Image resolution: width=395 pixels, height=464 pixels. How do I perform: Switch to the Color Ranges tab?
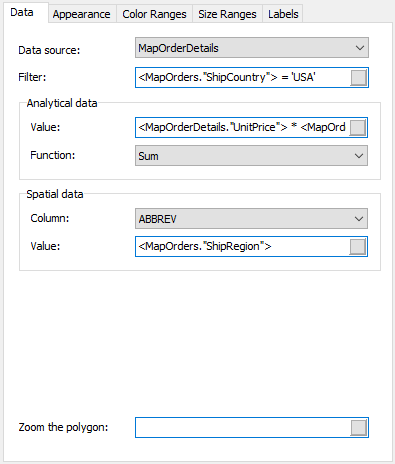tap(154, 14)
